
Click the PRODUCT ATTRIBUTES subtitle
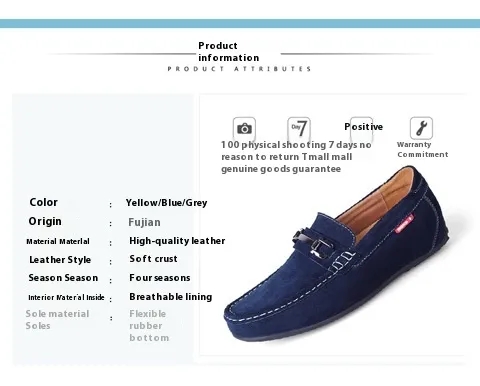point(239,69)
